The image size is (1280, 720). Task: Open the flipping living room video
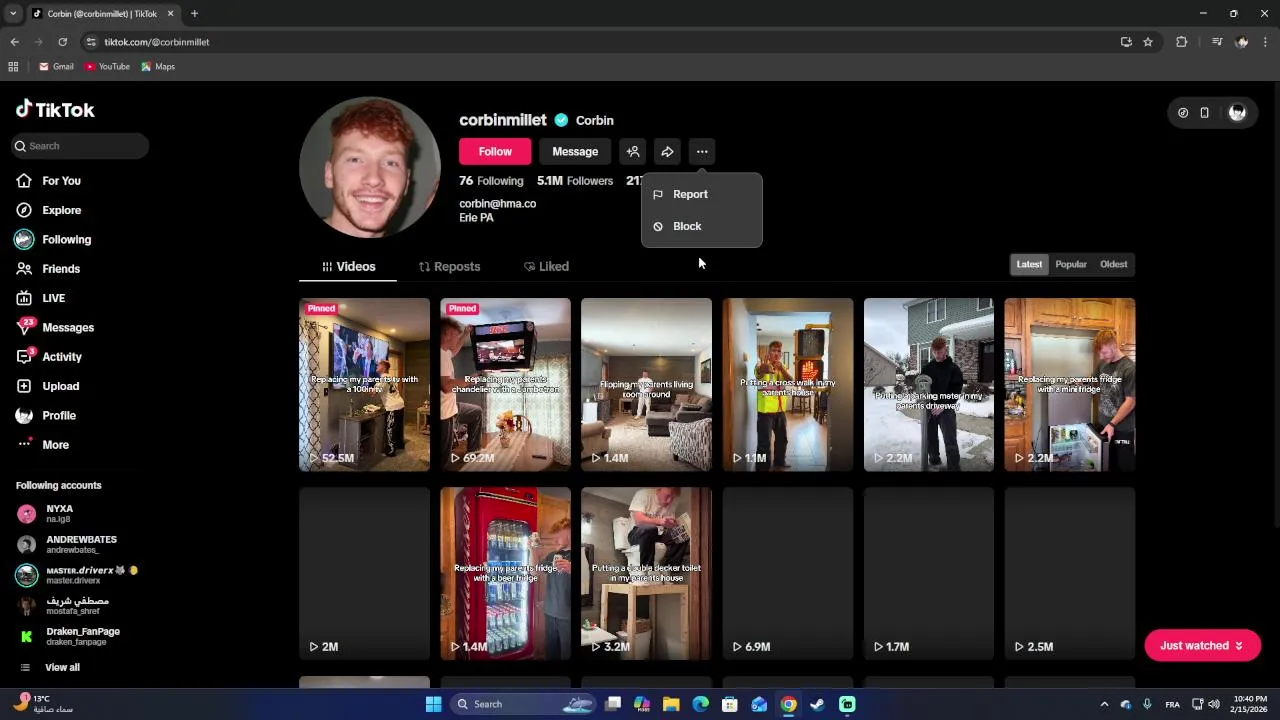tap(646, 384)
